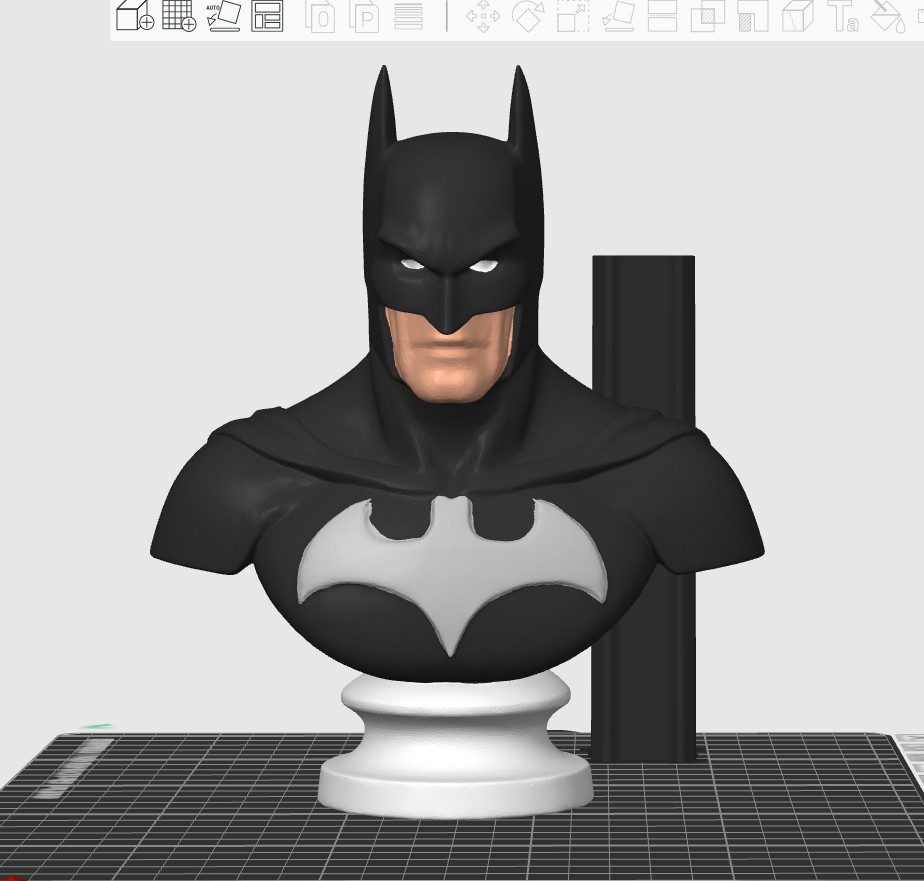Open the Variable layer height tool
The width and height of the screenshot is (924, 881).
point(408,17)
